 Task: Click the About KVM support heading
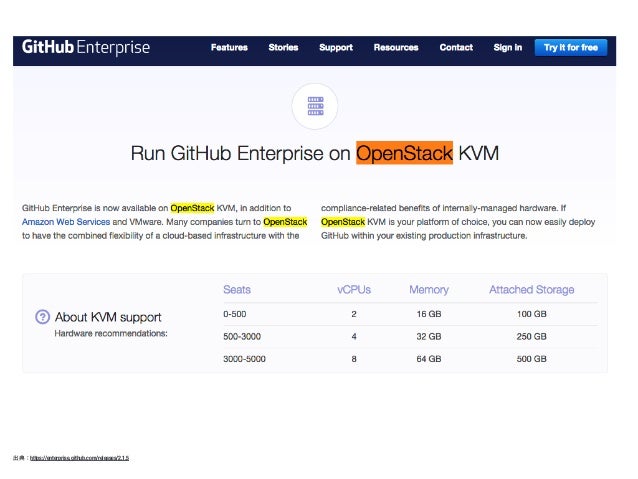pyautogui.click(x=108, y=317)
